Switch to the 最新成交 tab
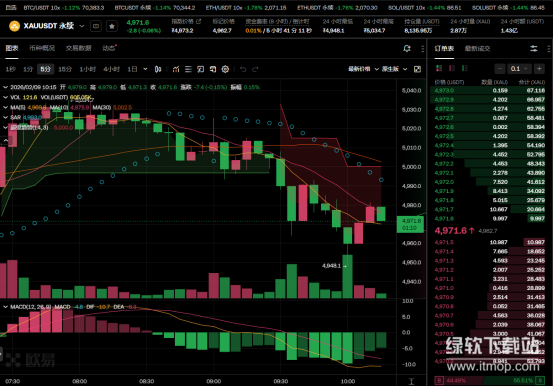 tap(477, 49)
